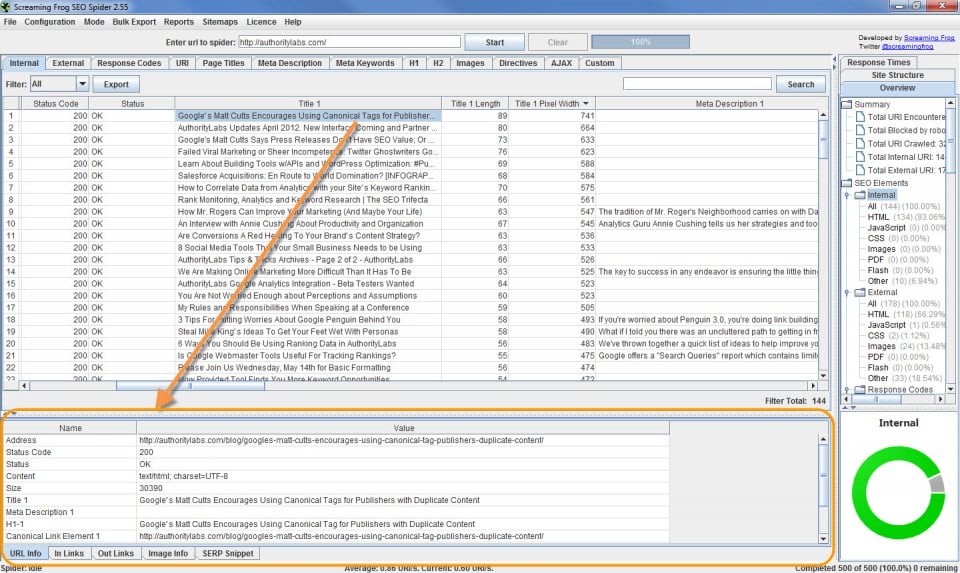The width and height of the screenshot is (960, 573).
Task: Click the Response Codes folder icon in tree
Action: point(860,389)
